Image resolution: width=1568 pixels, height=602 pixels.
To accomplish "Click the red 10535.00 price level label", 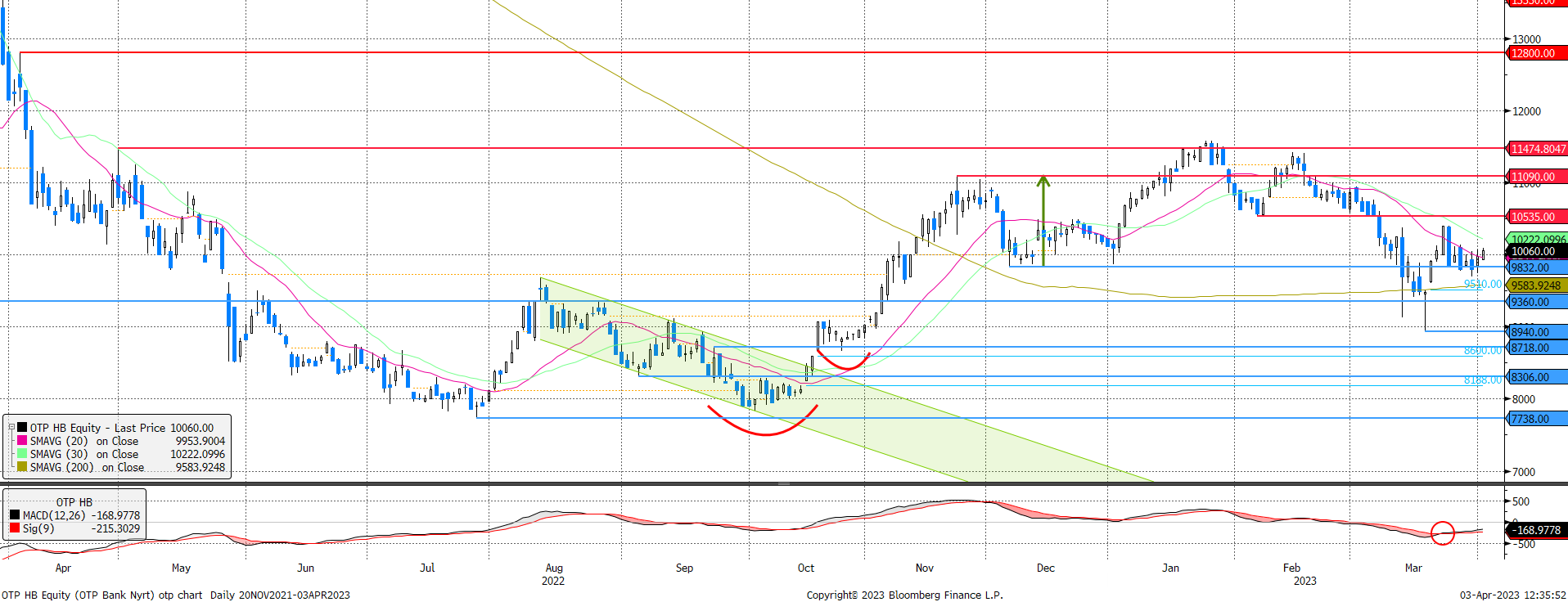I will [x=1537, y=217].
